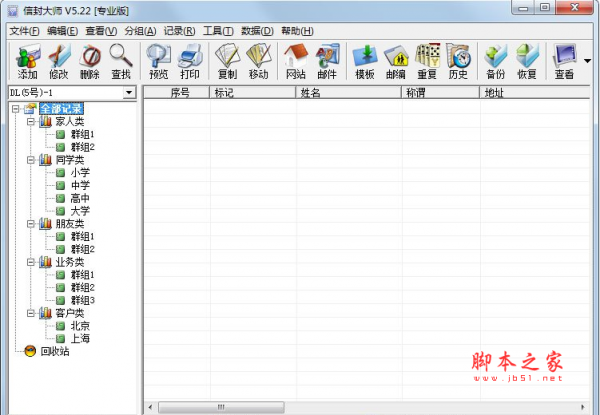
Task: Open the 网站 (Website) house icon
Action: (296, 61)
